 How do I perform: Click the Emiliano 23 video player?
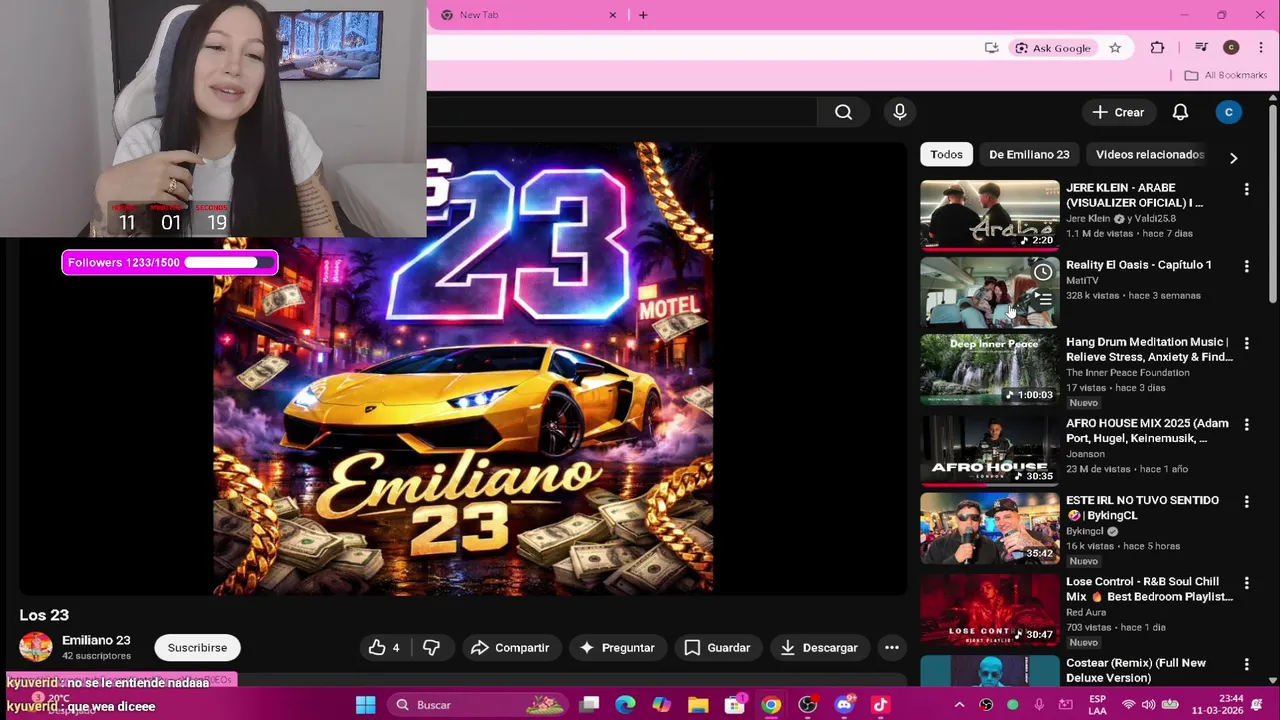click(x=463, y=368)
